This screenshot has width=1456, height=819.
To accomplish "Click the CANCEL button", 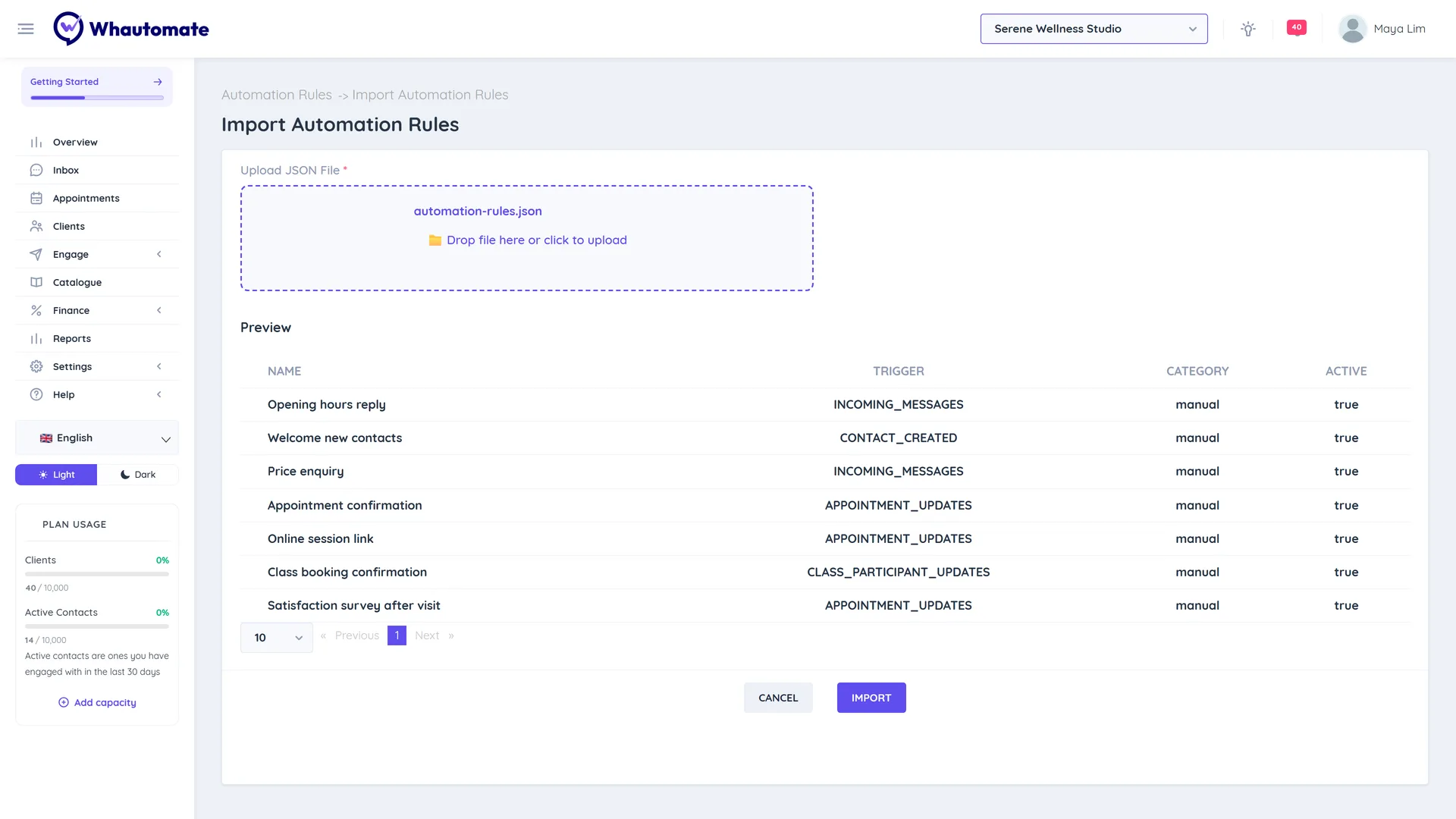I will click(x=778, y=698).
